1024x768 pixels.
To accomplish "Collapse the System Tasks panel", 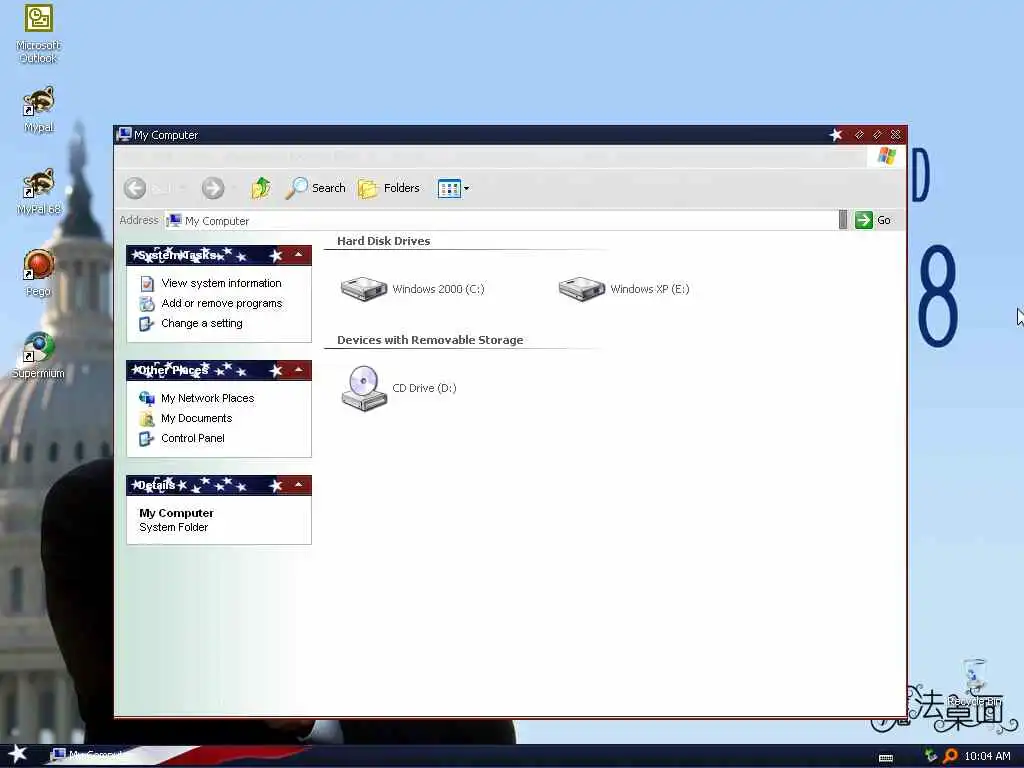I will coord(298,255).
